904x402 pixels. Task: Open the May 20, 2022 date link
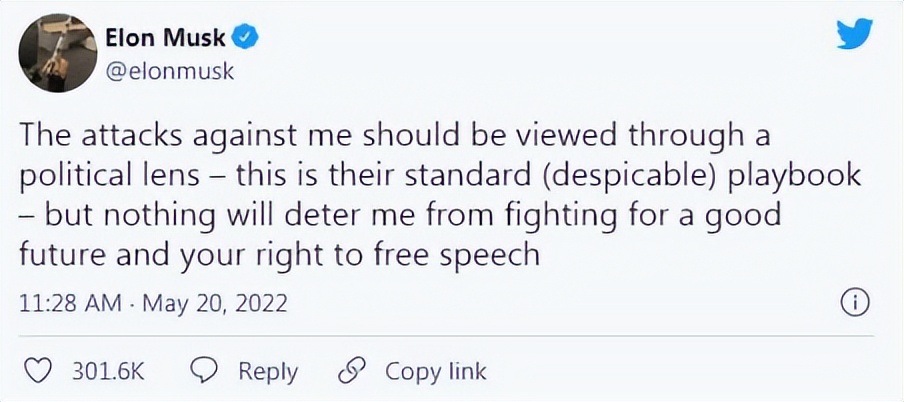click(x=216, y=304)
